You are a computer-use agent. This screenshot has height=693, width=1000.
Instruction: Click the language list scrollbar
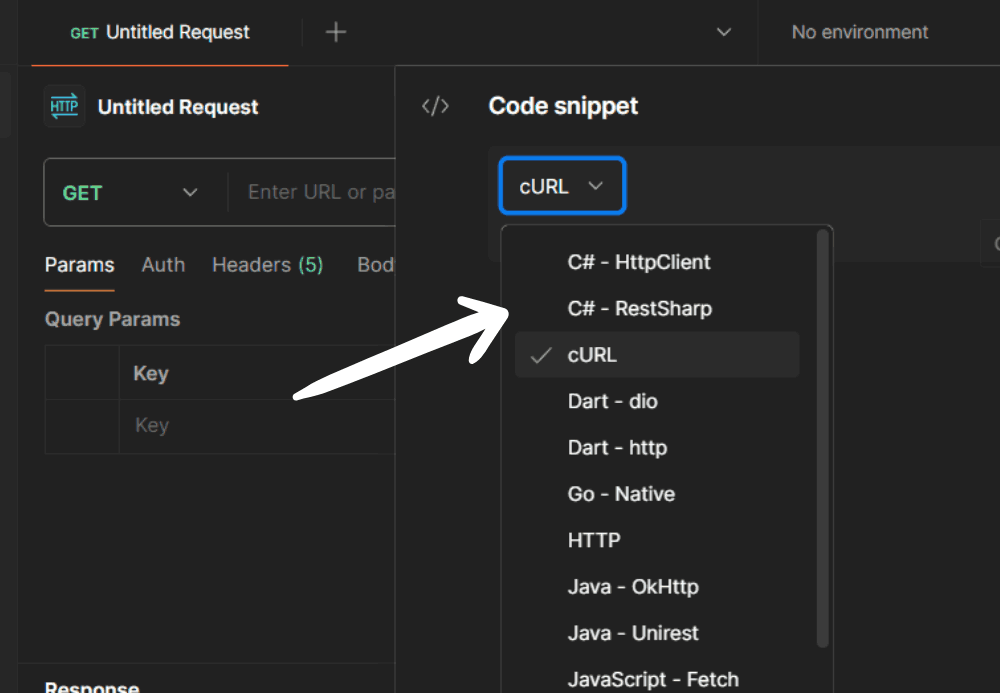click(x=823, y=440)
